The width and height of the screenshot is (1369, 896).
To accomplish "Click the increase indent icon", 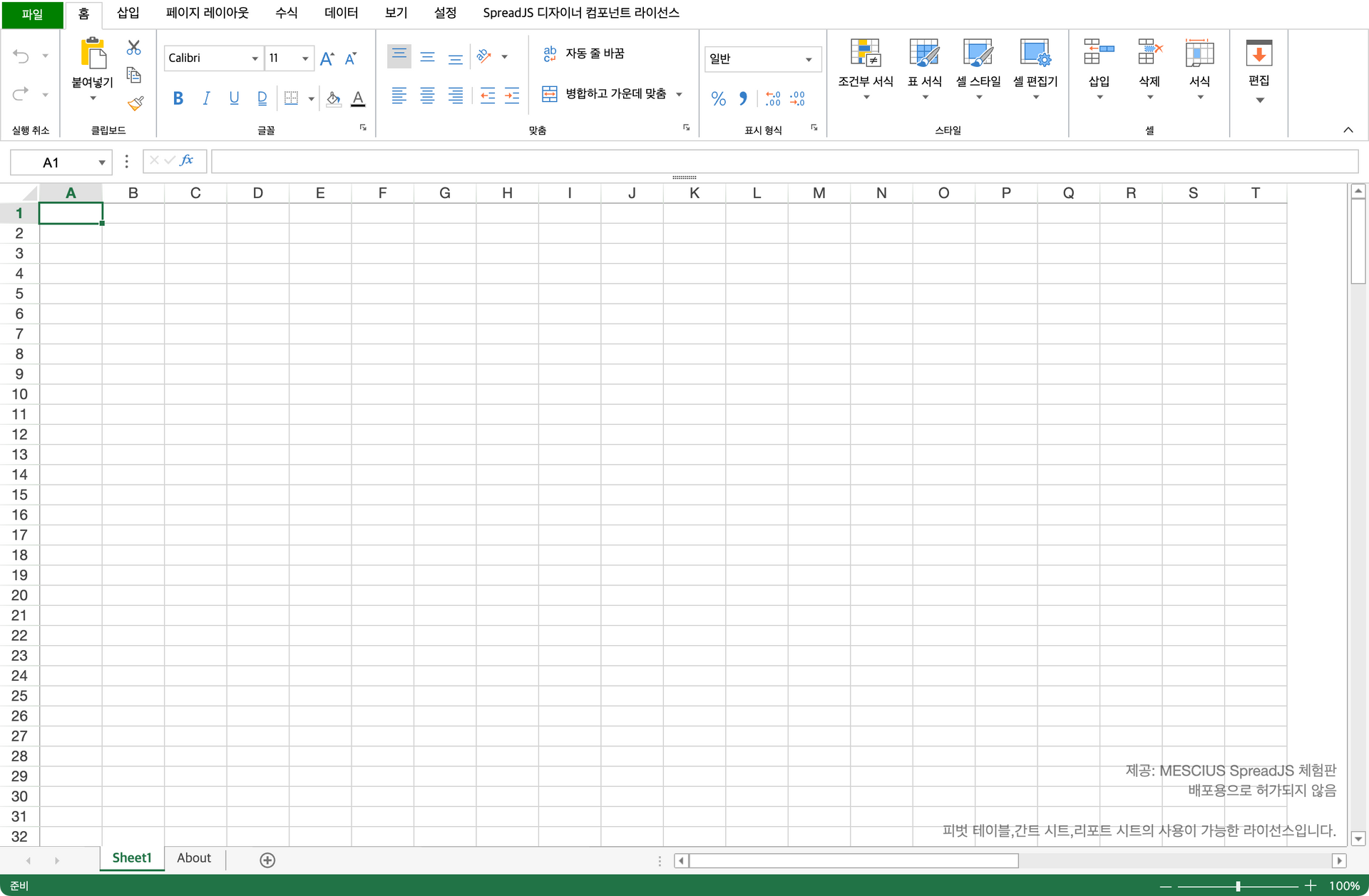I will coord(512,96).
